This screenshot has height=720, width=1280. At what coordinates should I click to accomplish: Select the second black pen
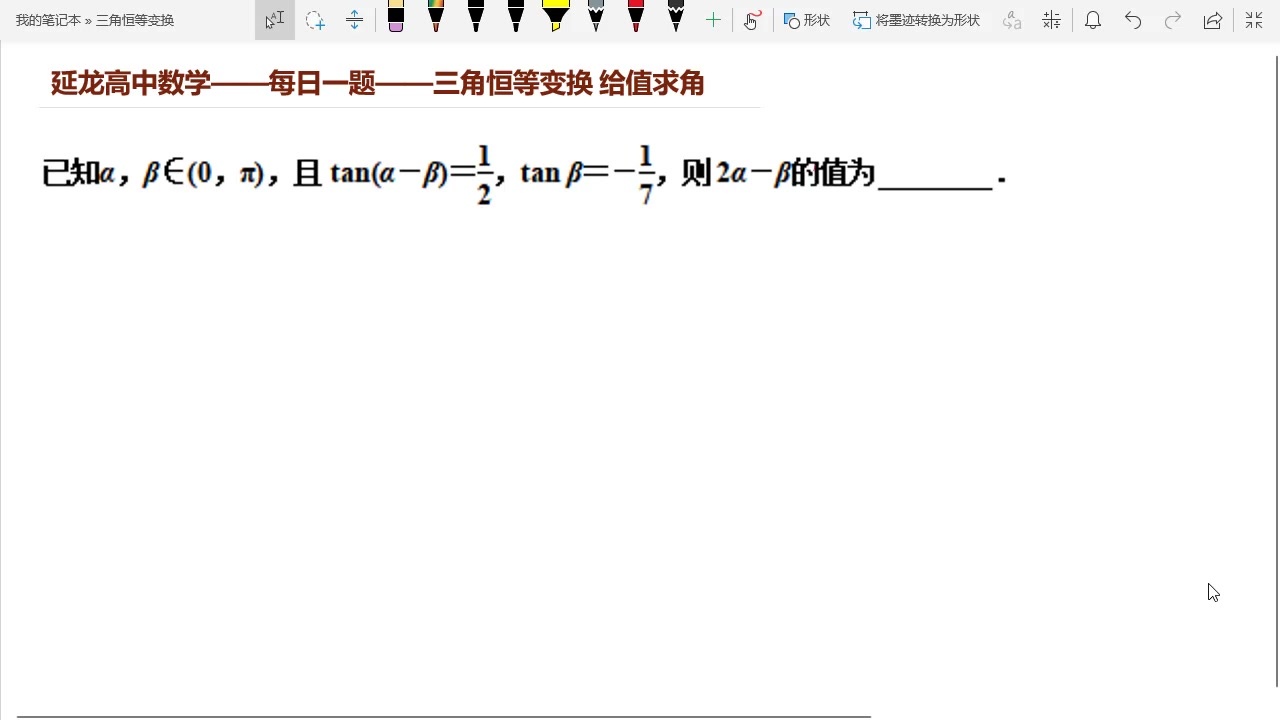[516, 16]
